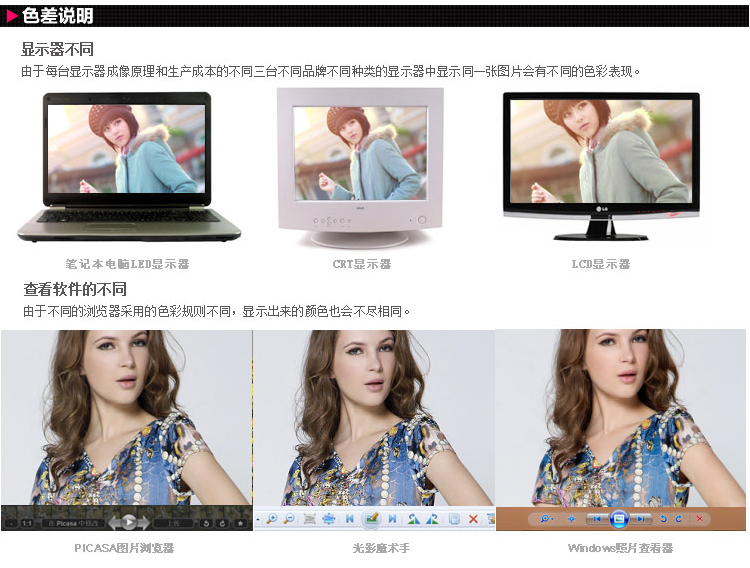
Task: Click the Picasa 1:1 actual size button
Action: pos(27,523)
